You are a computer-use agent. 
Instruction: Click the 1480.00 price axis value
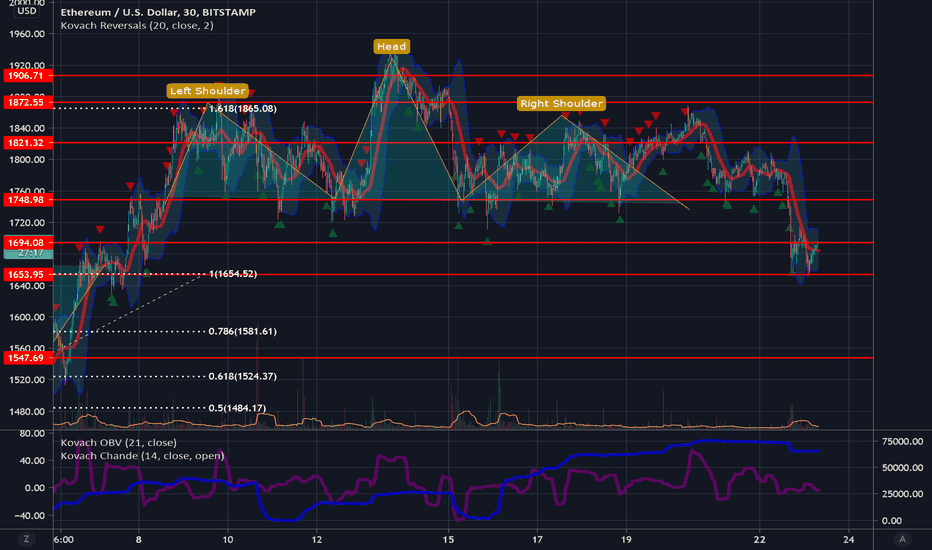tap(27, 411)
